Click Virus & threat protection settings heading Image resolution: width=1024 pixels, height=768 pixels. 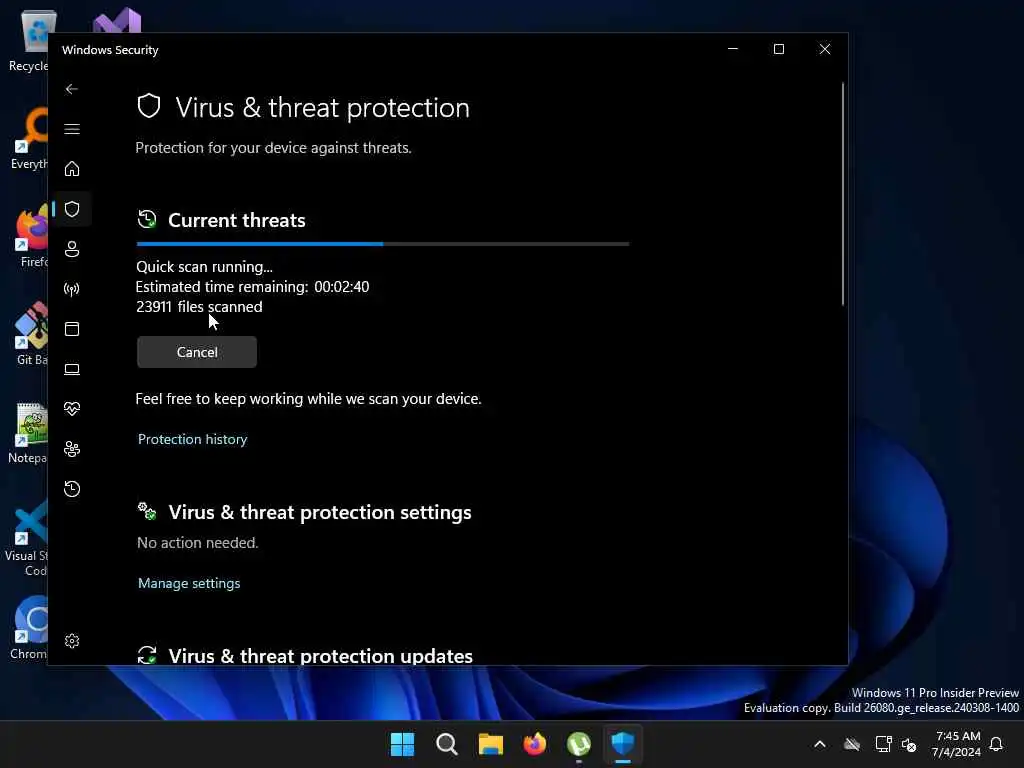[x=320, y=513]
